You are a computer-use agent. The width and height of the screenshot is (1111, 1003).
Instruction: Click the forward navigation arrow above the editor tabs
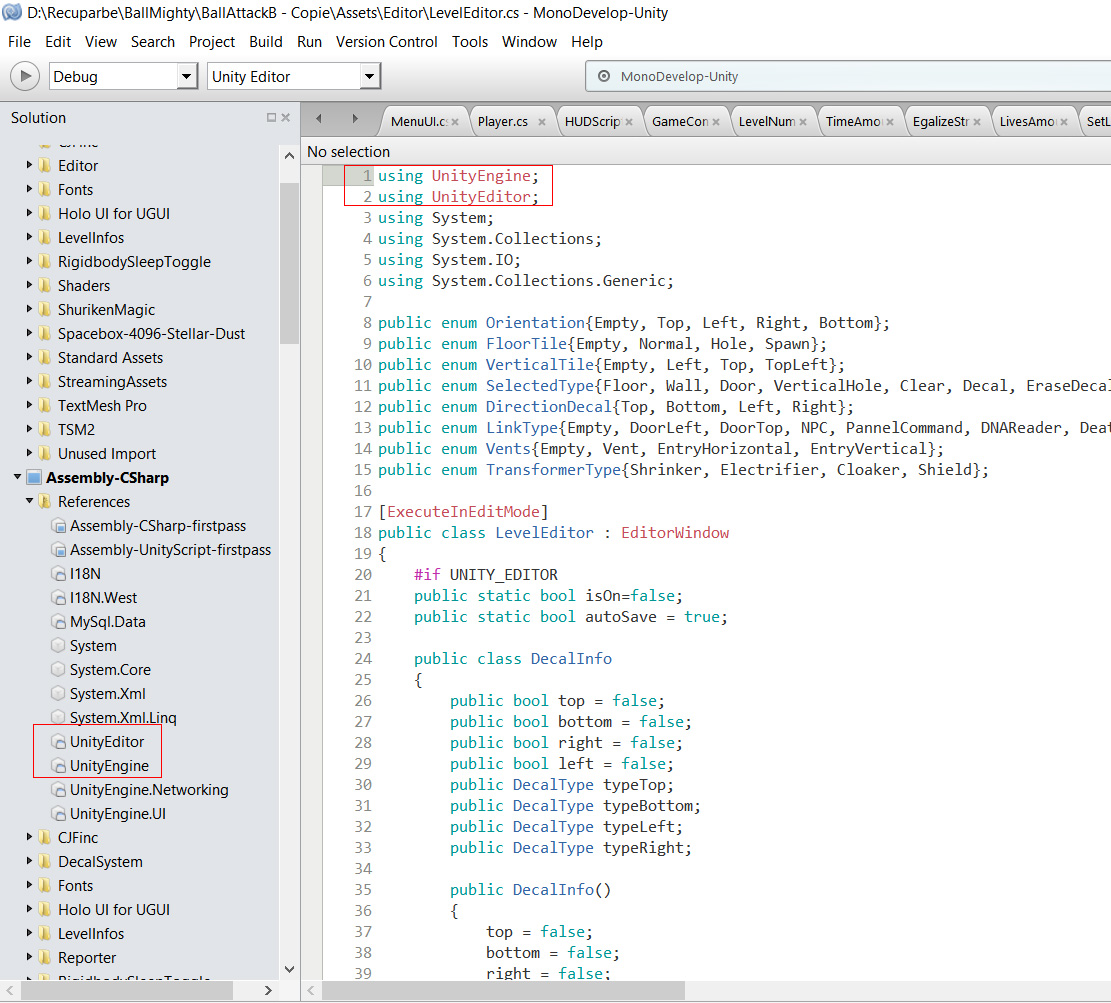point(354,118)
